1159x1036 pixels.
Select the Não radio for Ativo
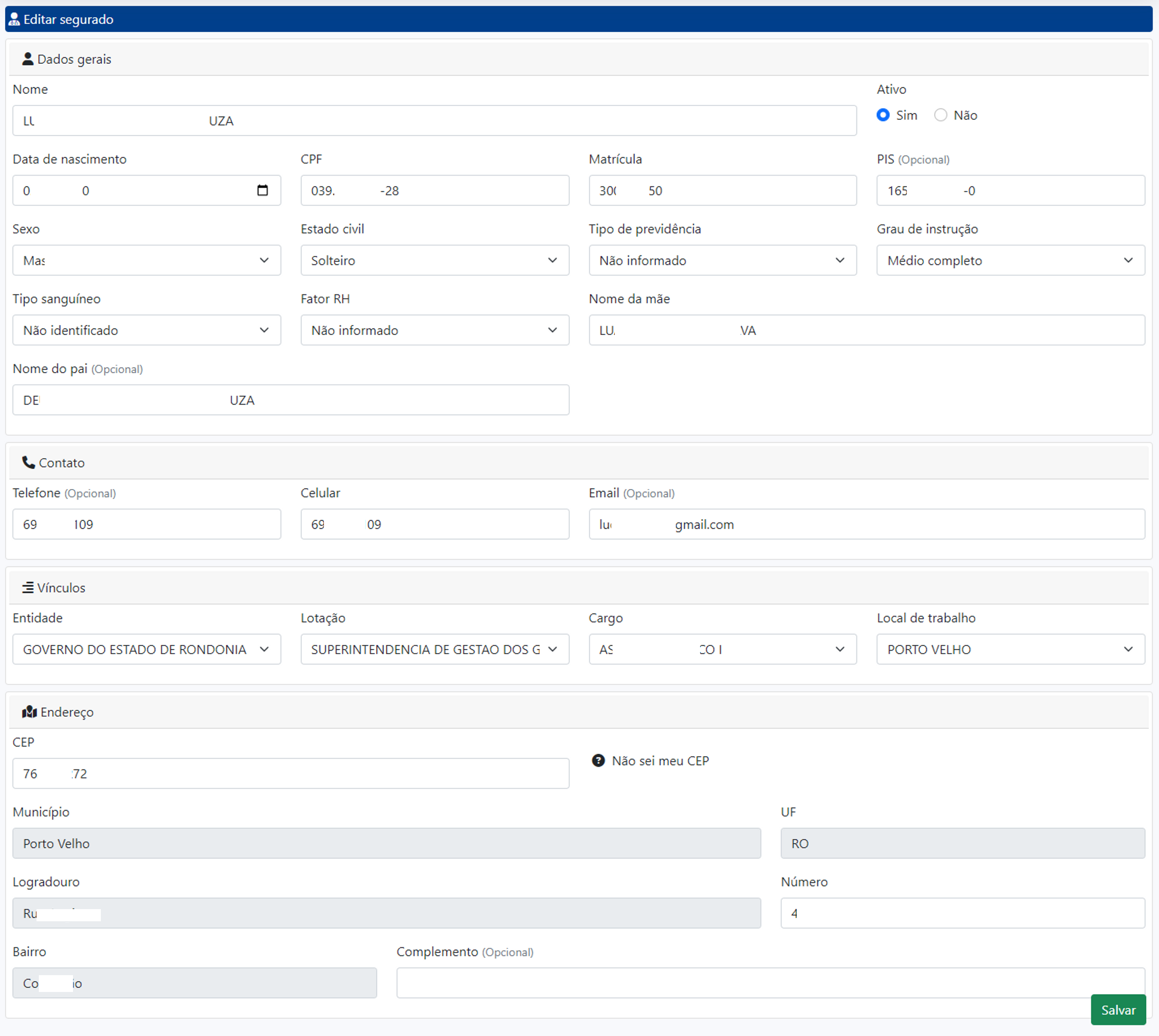941,115
